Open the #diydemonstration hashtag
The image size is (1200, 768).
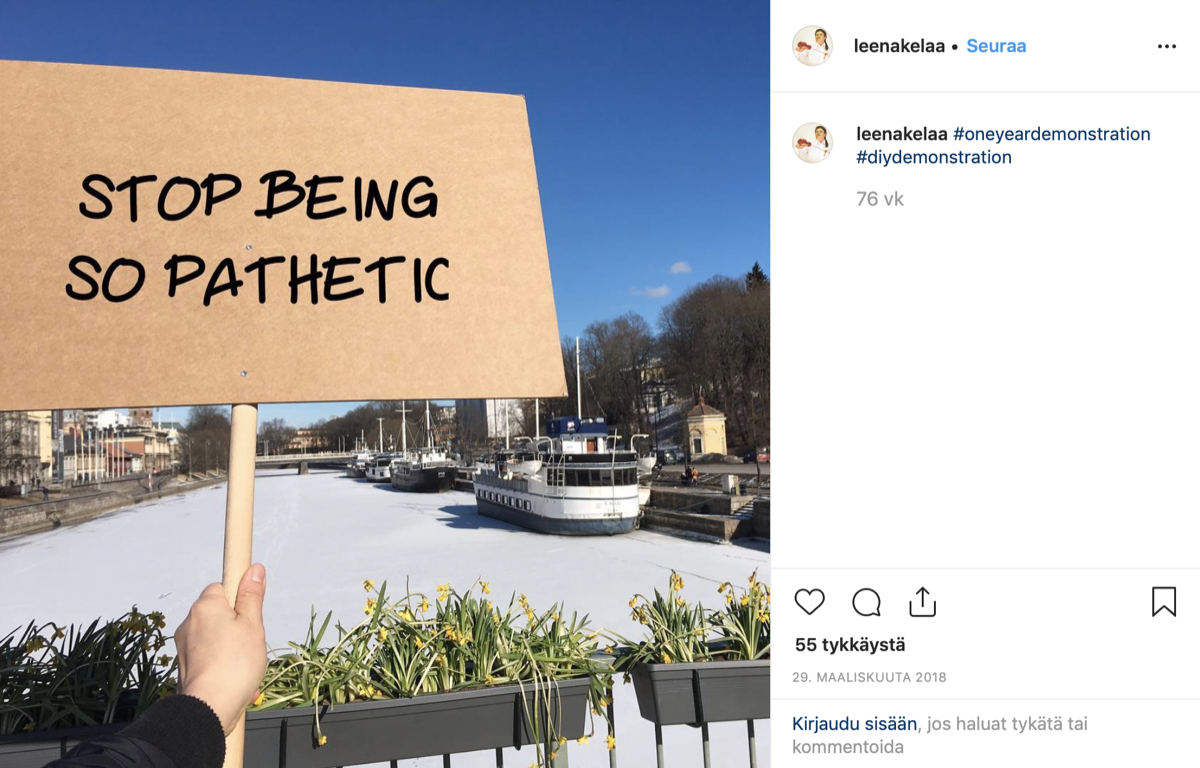coord(934,157)
